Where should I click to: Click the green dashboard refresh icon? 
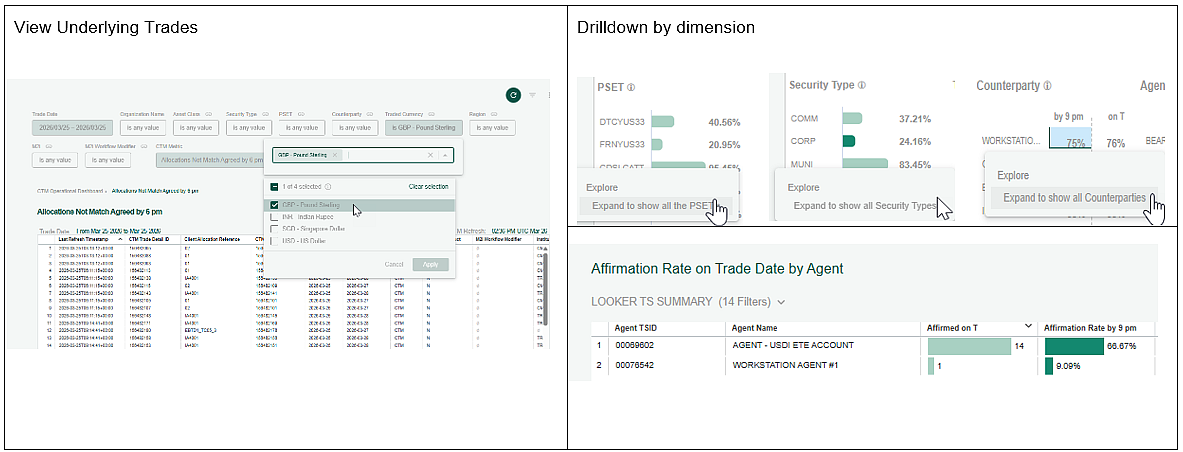(513, 95)
